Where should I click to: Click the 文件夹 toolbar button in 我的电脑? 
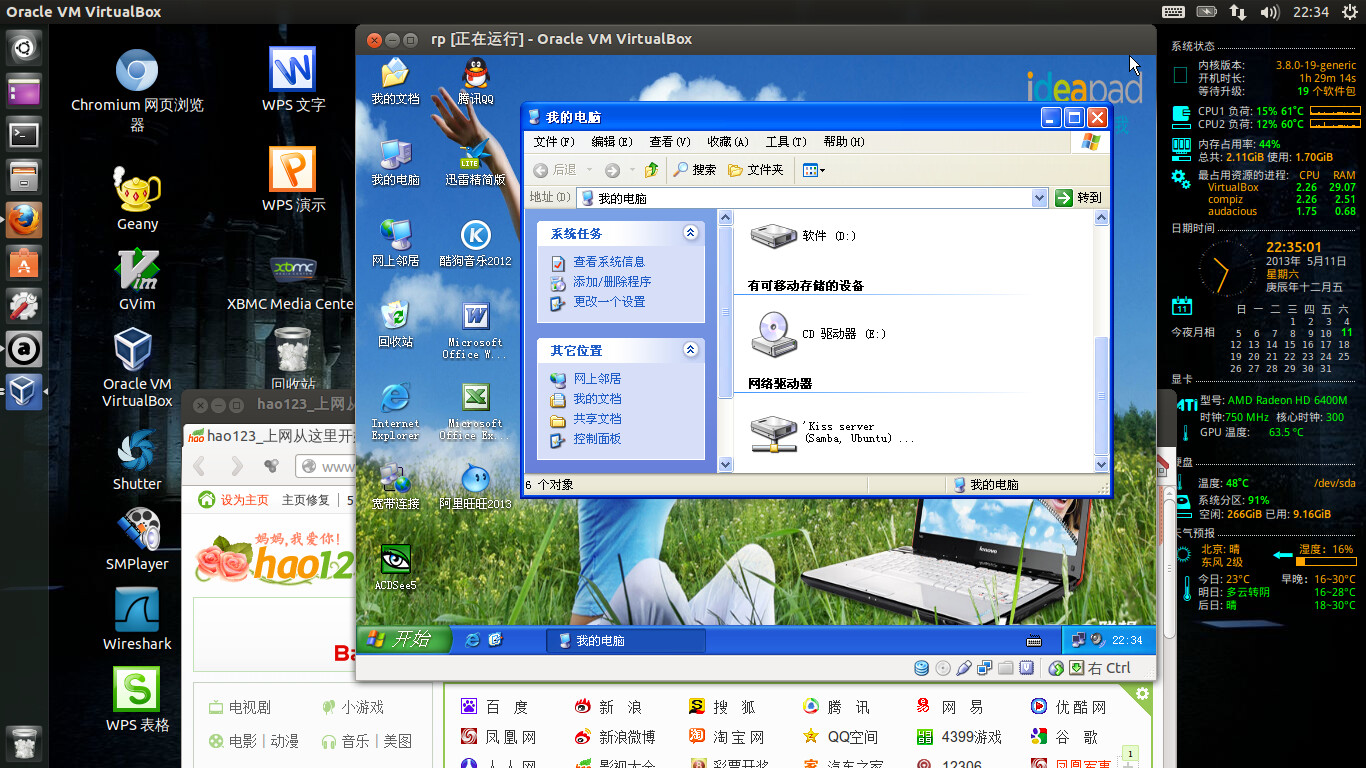756,170
